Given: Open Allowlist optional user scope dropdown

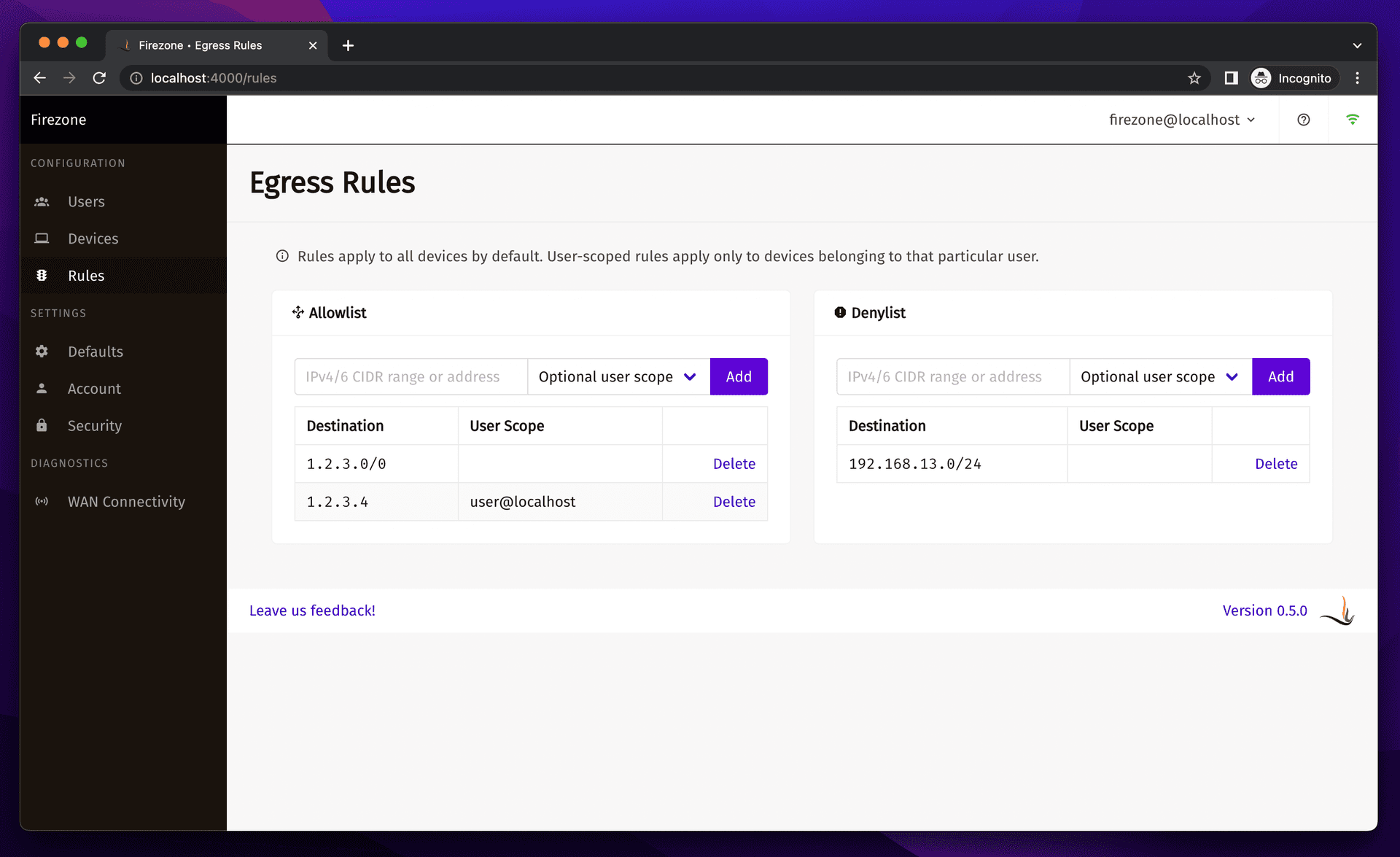Looking at the screenshot, I should click(x=618, y=376).
